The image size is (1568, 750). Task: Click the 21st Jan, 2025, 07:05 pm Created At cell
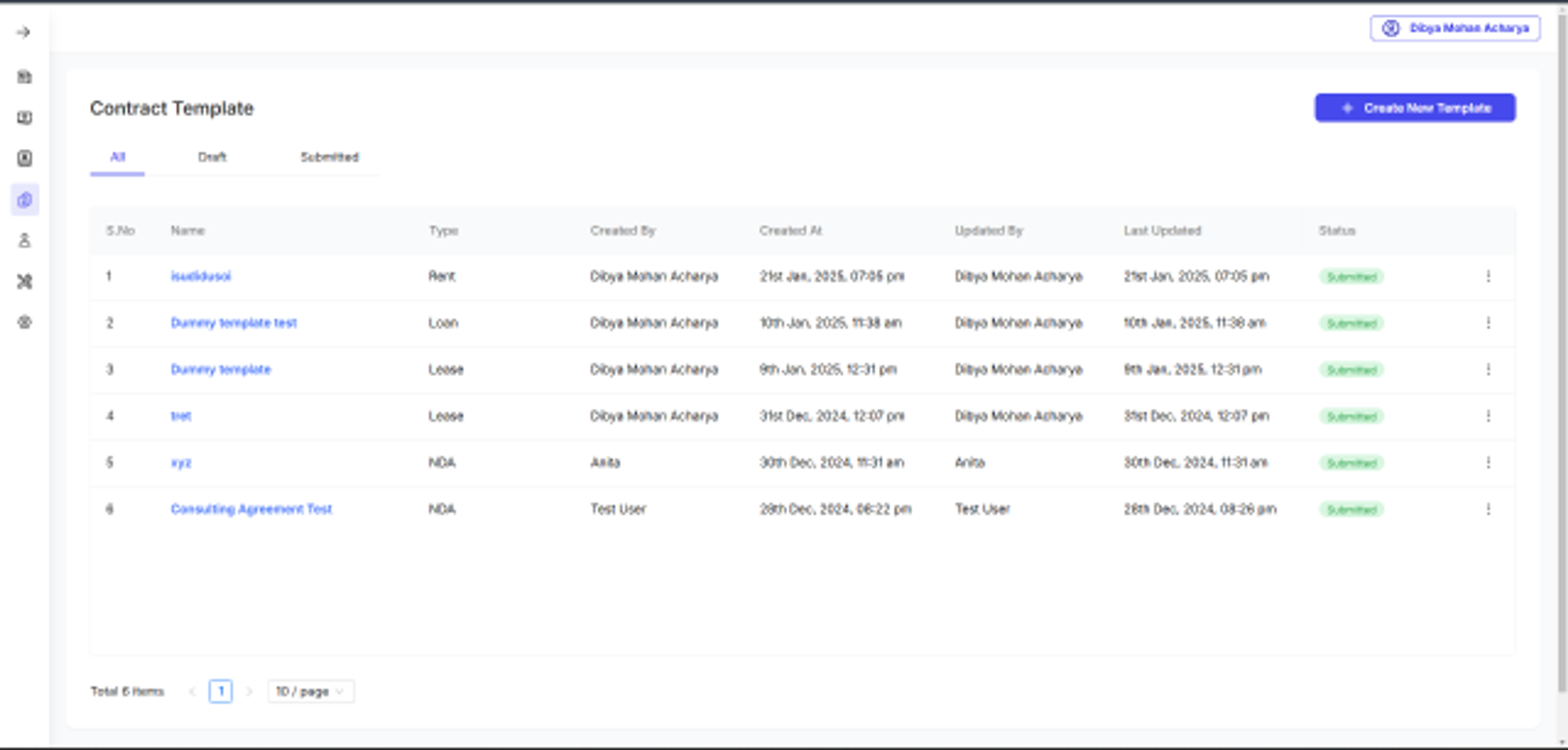tap(831, 277)
